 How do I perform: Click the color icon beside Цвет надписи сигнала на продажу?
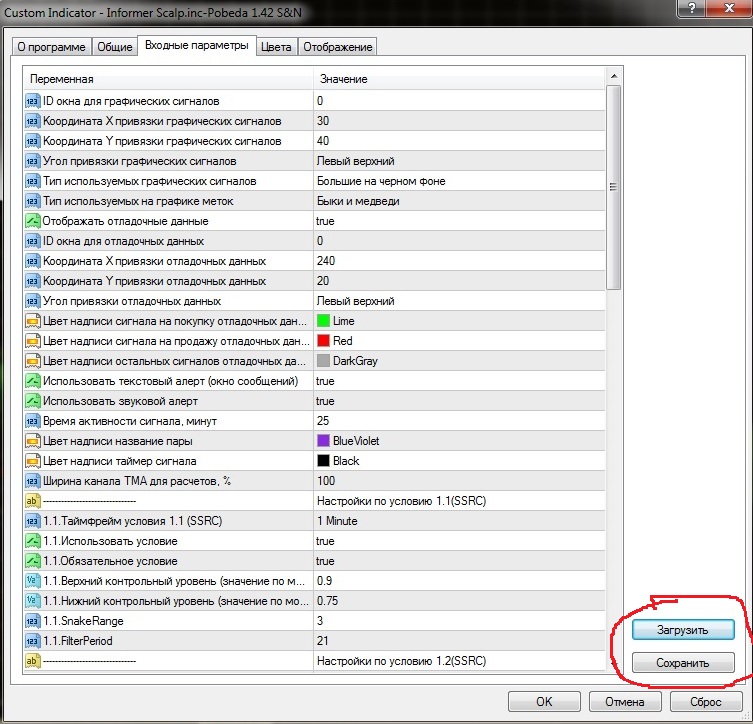click(x=32, y=341)
